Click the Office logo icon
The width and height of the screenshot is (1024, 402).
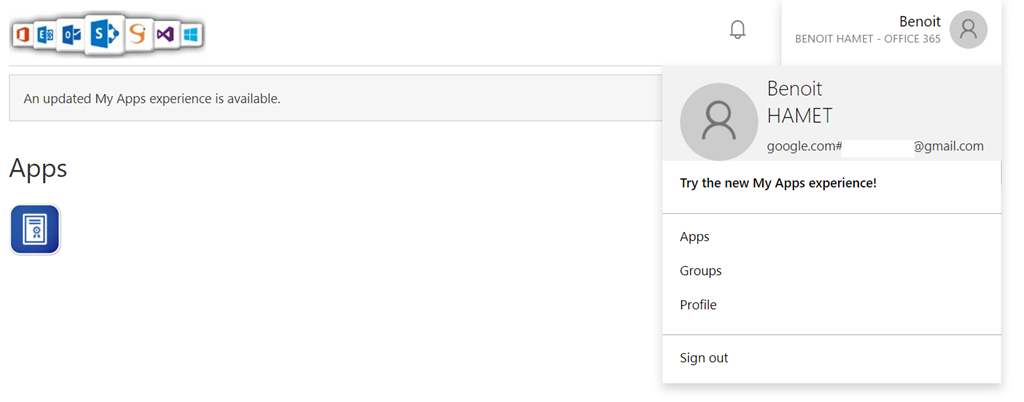coord(23,35)
